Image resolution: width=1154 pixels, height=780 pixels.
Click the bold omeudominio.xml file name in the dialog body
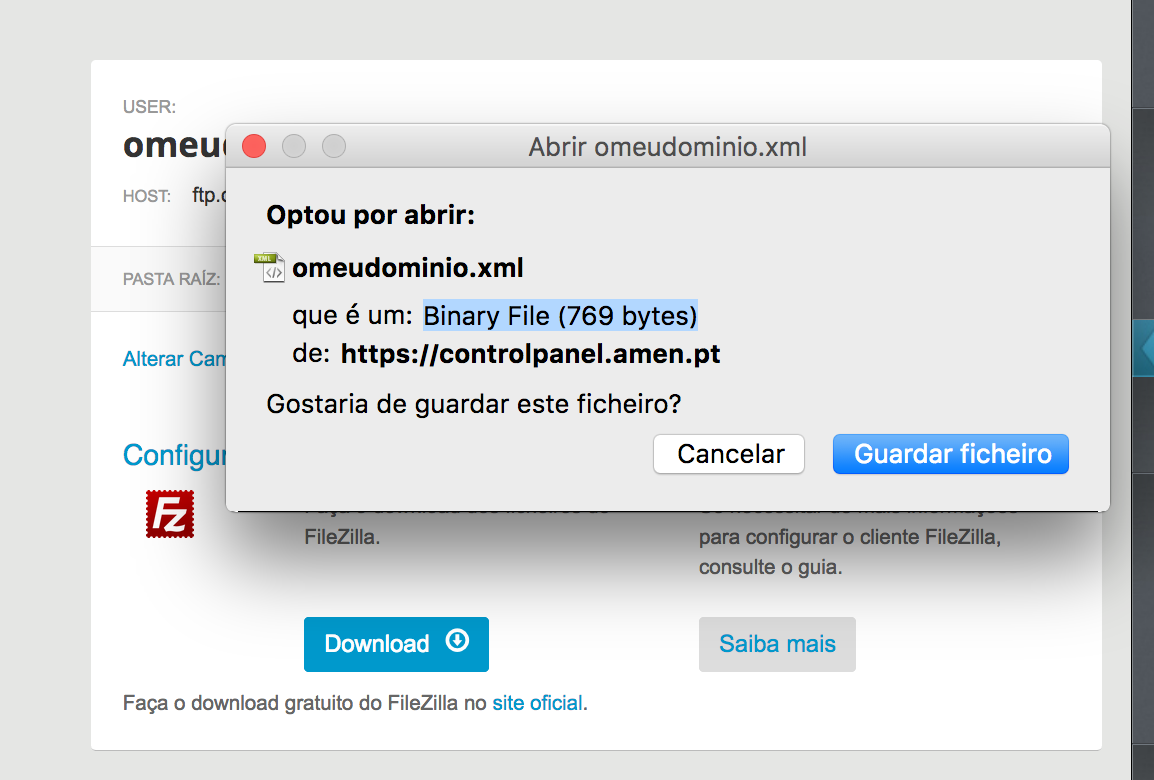pyautogui.click(x=408, y=268)
